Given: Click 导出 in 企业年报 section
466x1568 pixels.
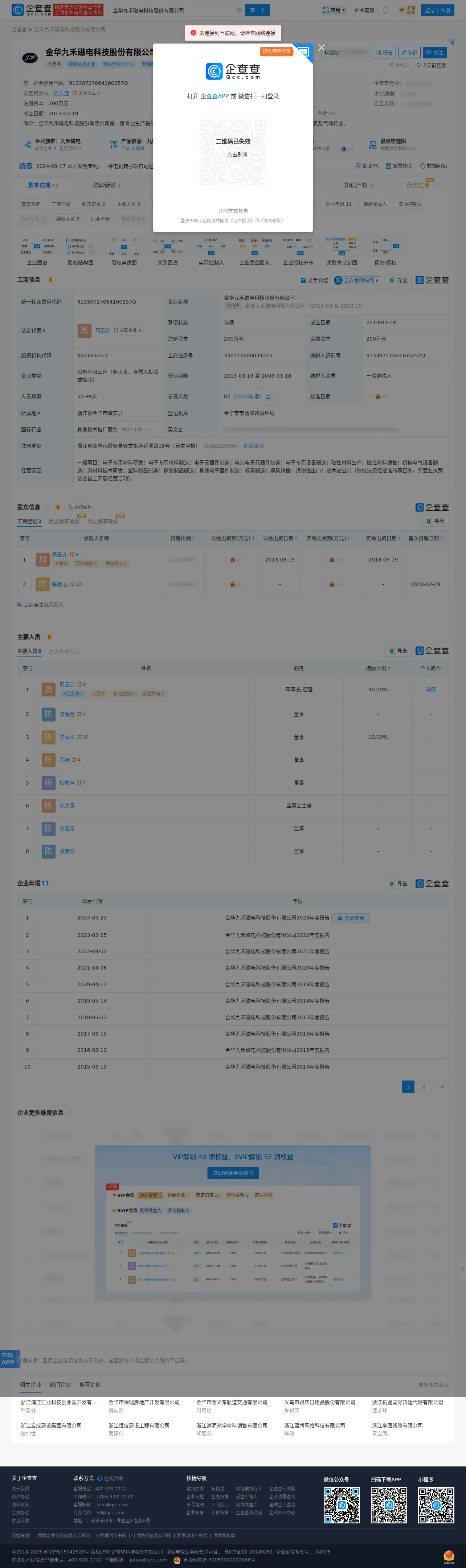Looking at the screenshot, I should pos(398,883).
